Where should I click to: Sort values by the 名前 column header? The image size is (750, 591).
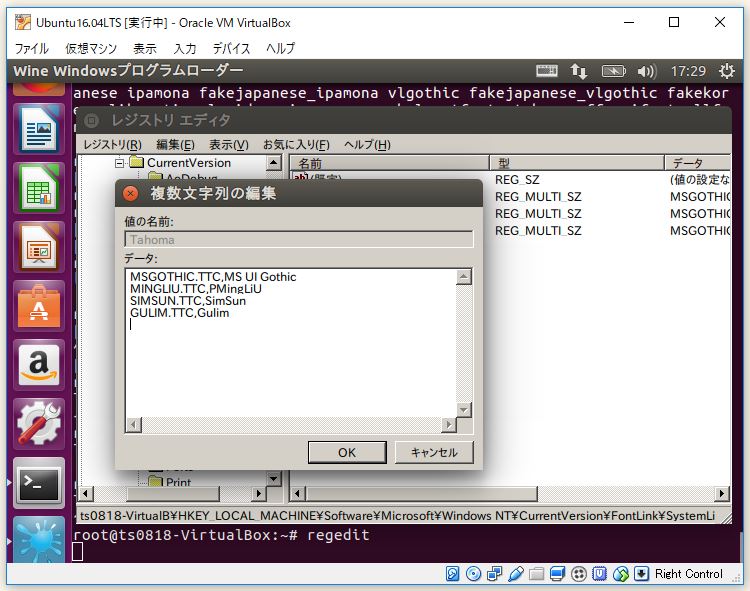point(389,163)
